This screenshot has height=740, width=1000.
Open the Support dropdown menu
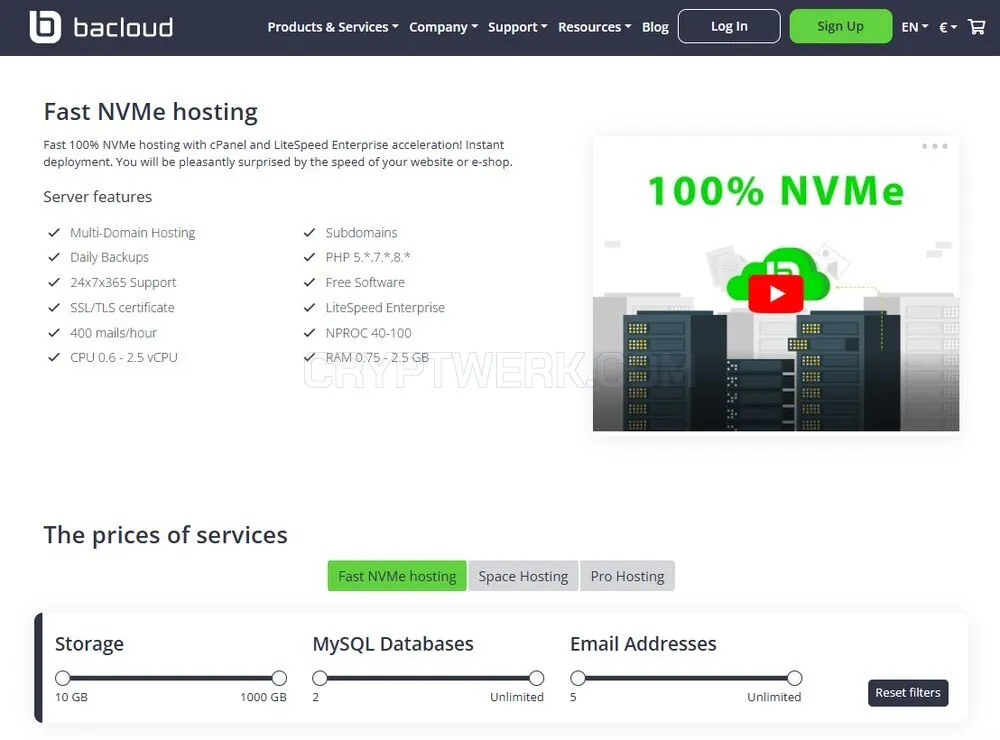pos(517,27)
